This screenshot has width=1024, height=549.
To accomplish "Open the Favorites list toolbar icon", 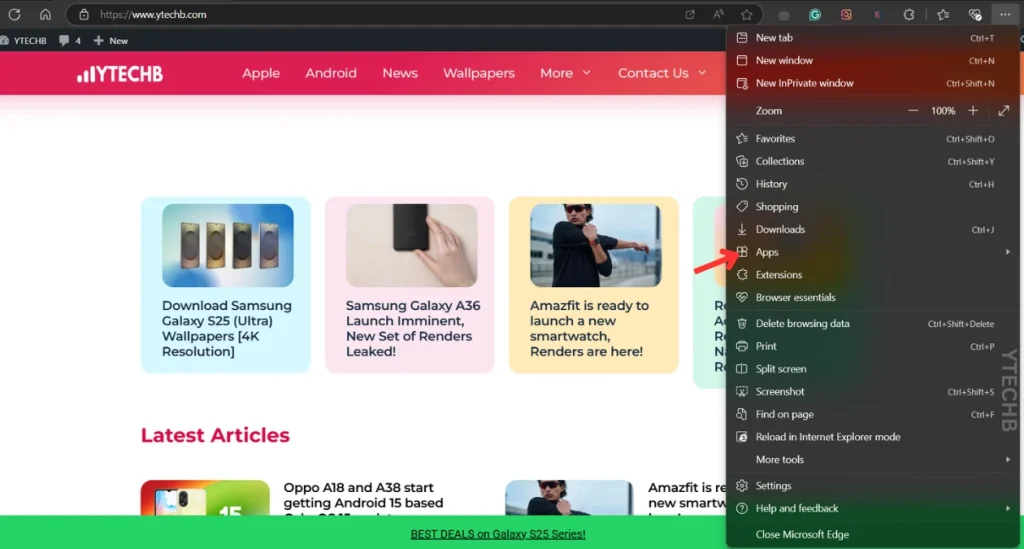I will point(943,14).
